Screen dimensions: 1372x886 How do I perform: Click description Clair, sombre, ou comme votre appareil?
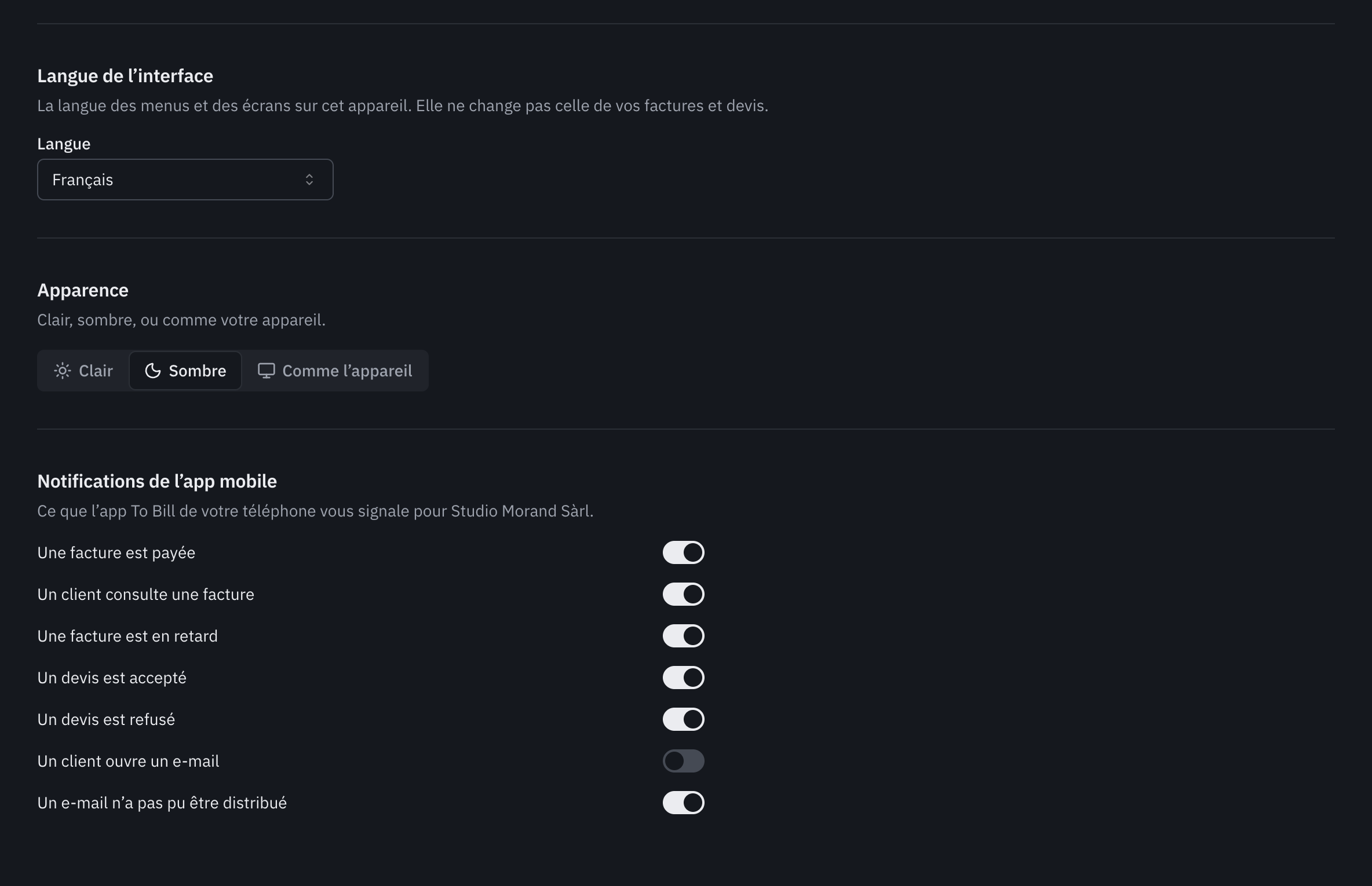[181, 320]
